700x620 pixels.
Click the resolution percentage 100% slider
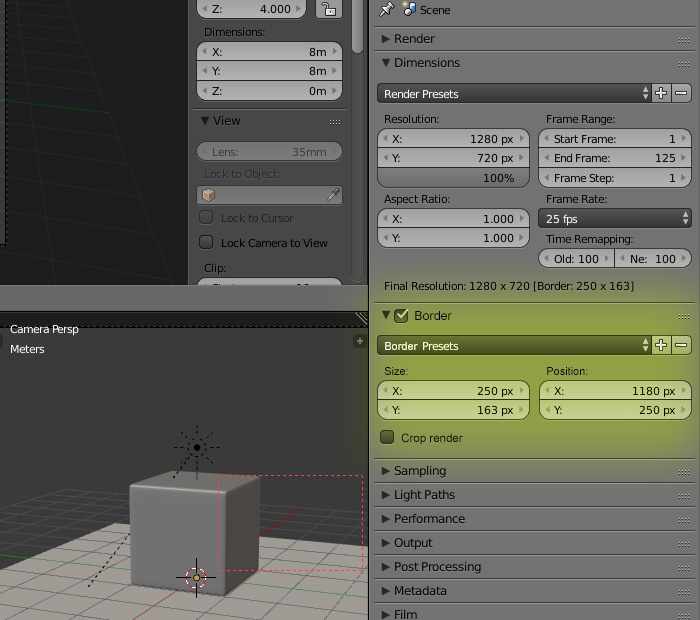click(x=453, y=178)
